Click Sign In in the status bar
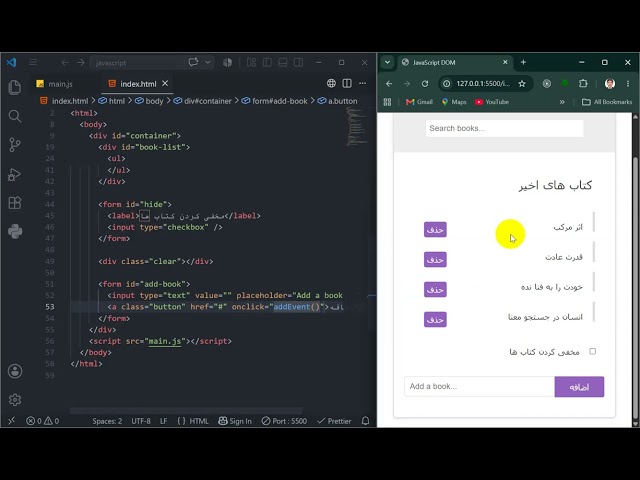Screen dimensions: 640x480 click(x=235, y=421)
